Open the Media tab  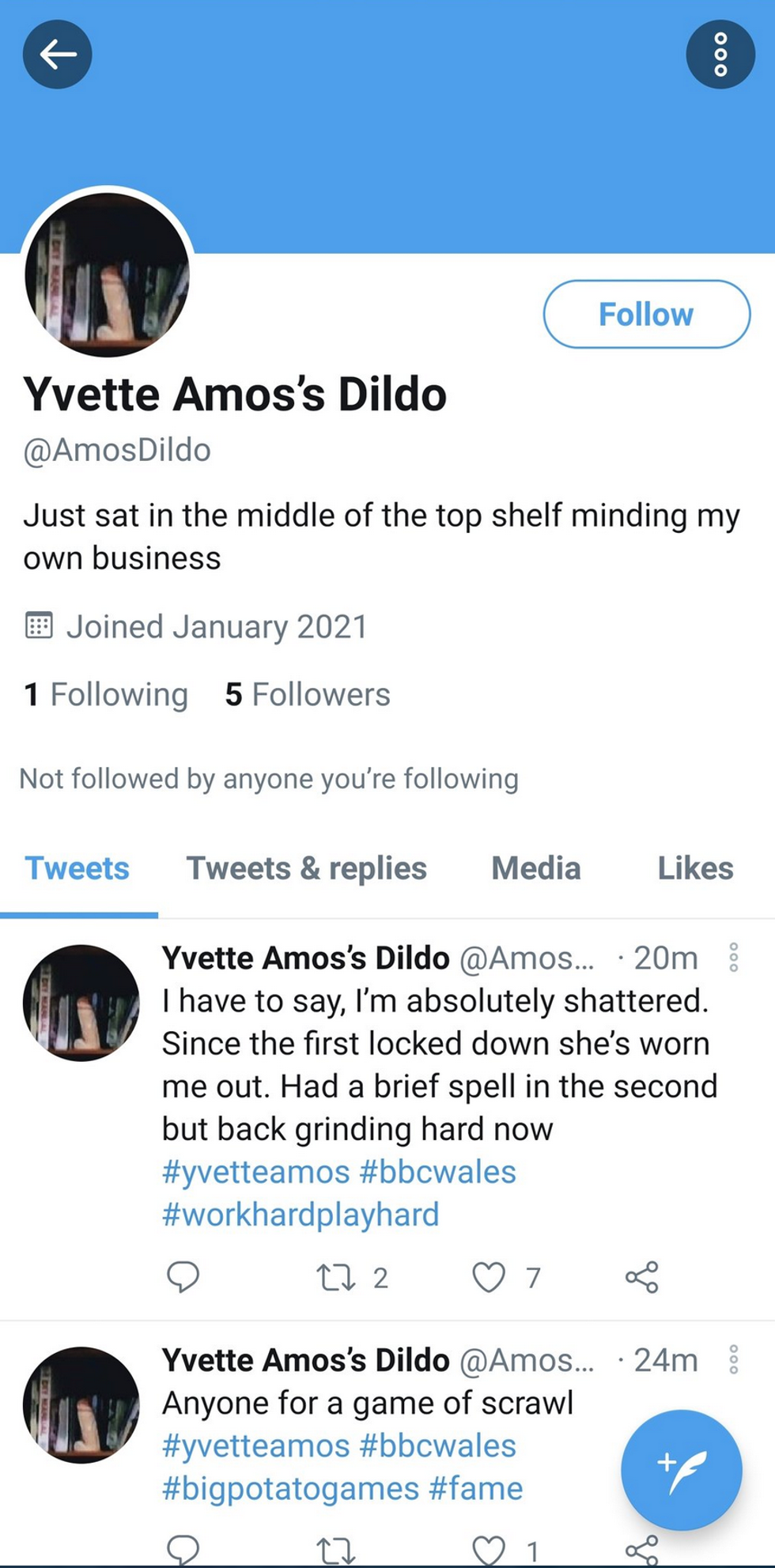click(535, 868)
